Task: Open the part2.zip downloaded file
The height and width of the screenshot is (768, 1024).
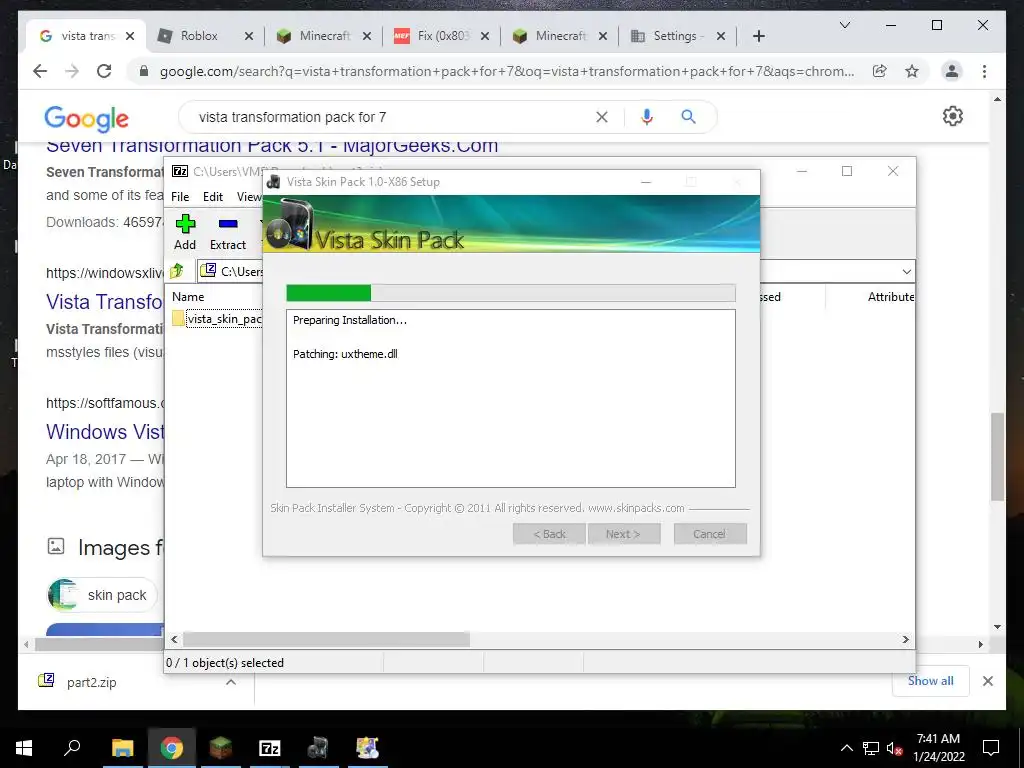Action: click(x=91, y=682)
